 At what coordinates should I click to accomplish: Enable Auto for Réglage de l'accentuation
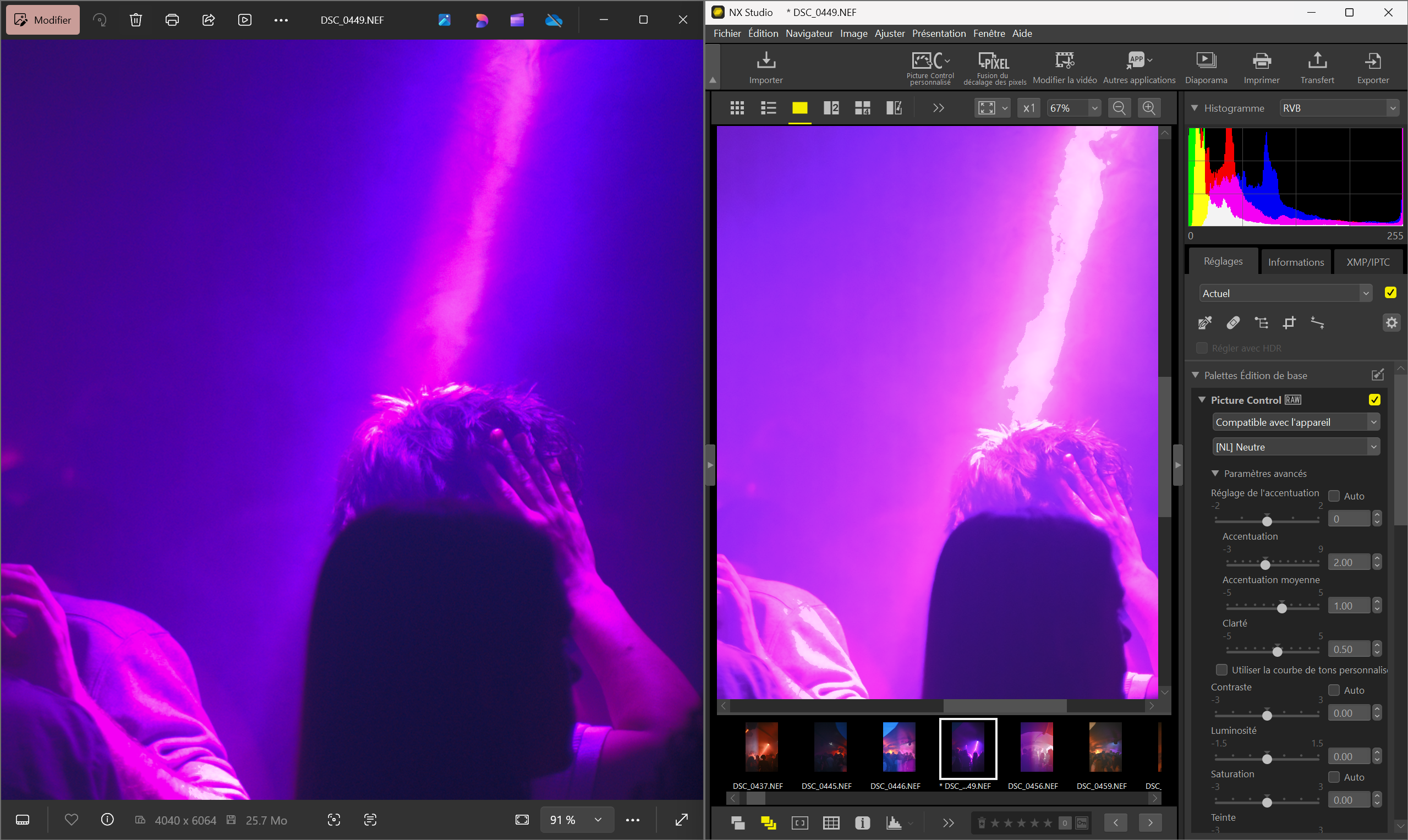pyautogui.click(x=1333, y=496)
